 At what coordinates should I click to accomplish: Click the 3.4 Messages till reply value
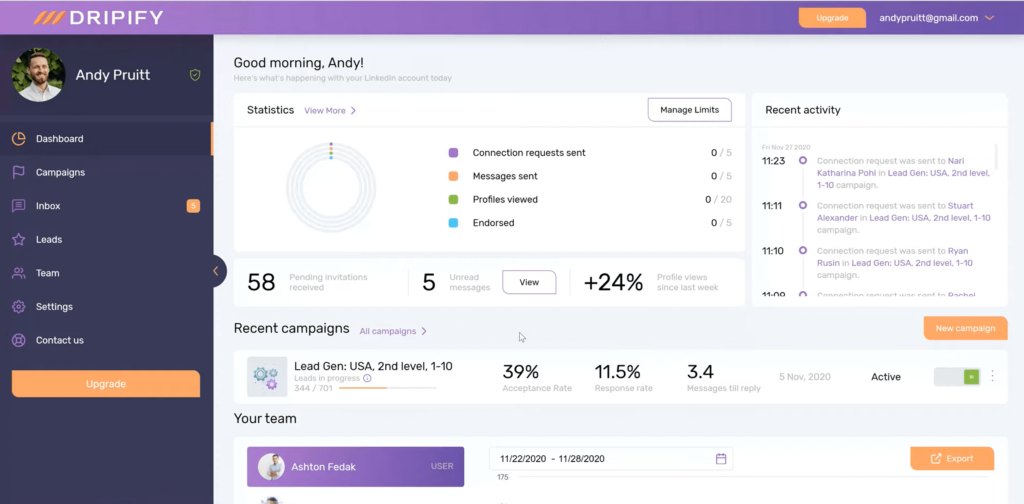coord(701,372)
